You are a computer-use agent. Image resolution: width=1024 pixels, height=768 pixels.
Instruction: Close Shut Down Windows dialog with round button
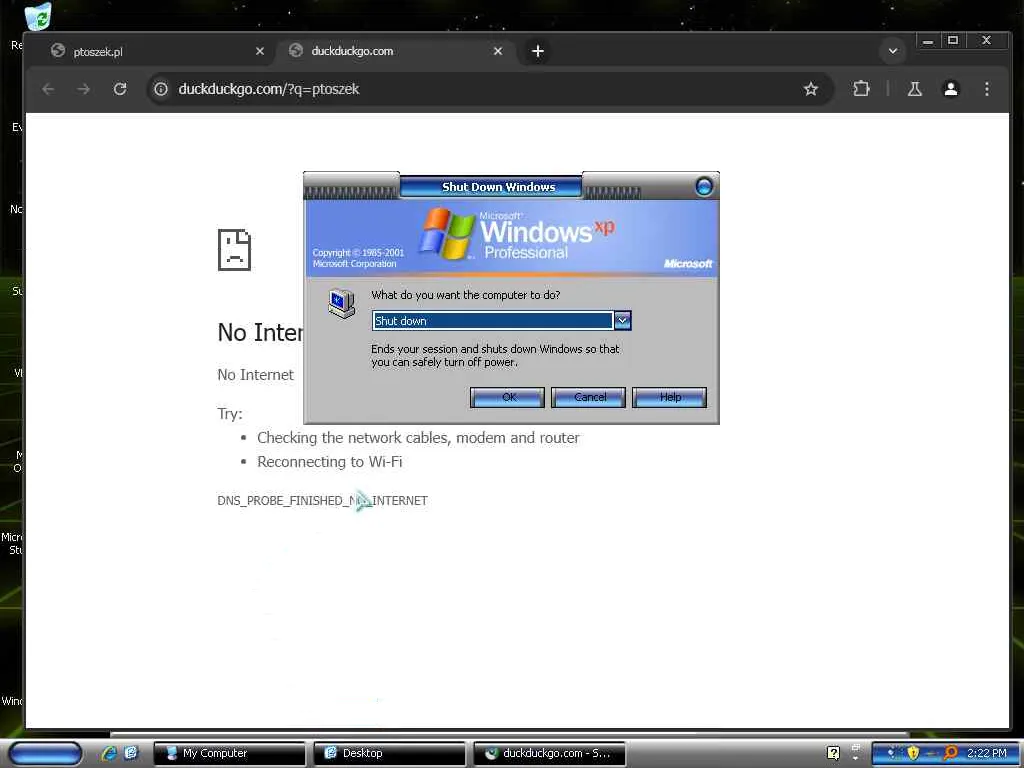tap(704, 187)
